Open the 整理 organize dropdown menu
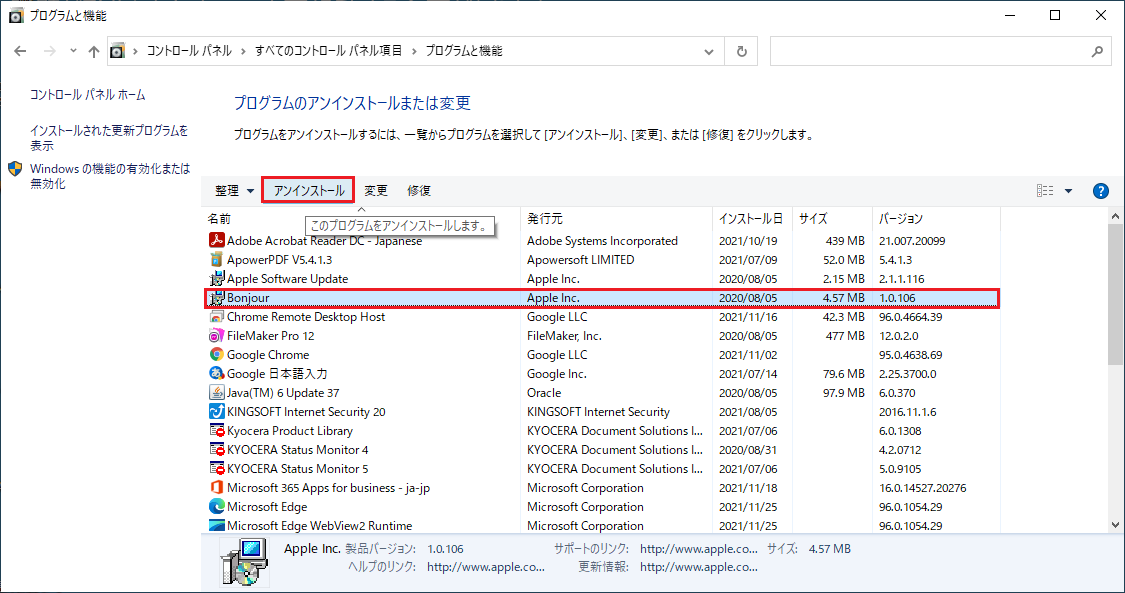1125x593 pixels. click(234, 191)
